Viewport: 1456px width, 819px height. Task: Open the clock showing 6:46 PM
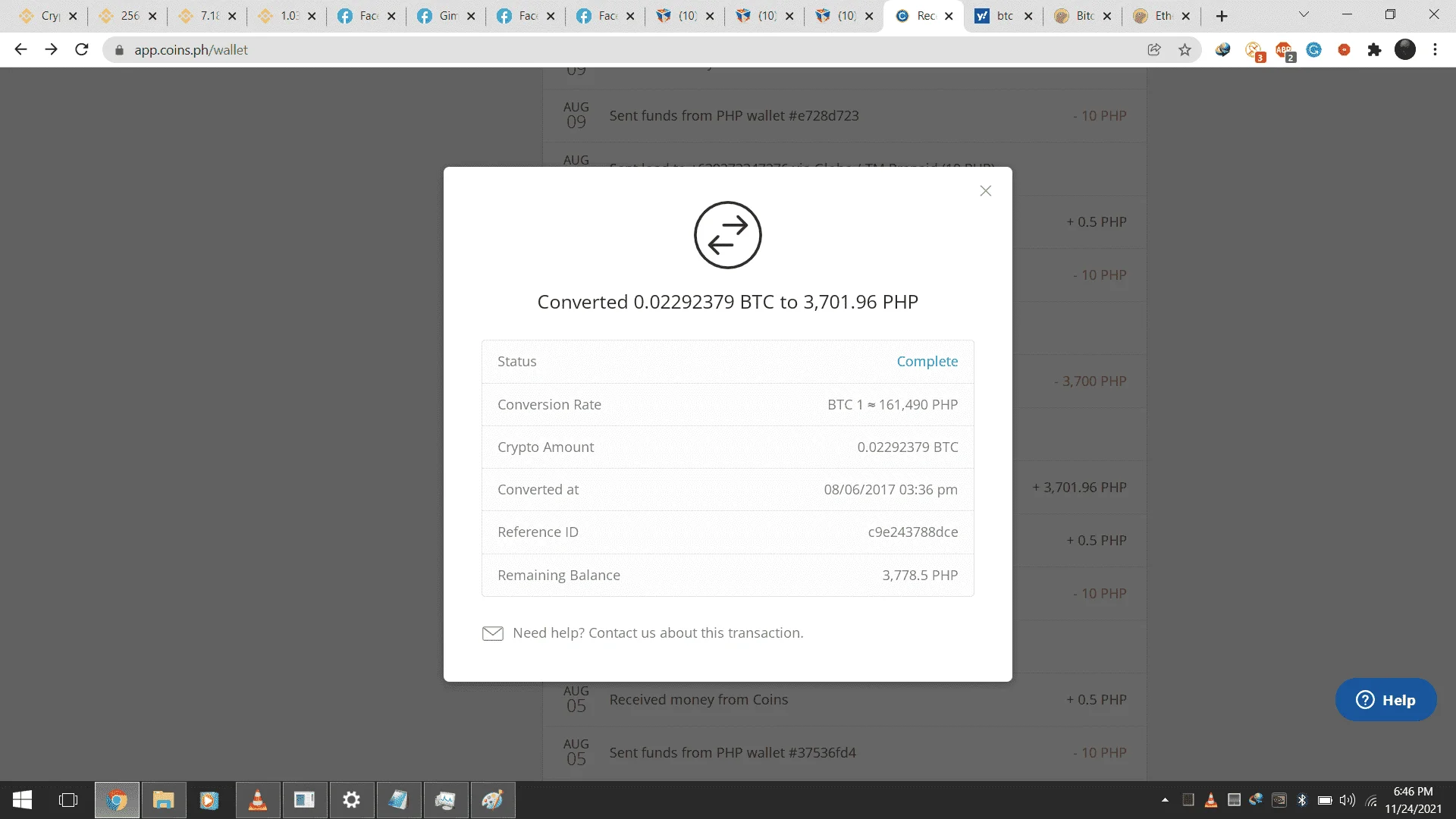click(1413, 800)
